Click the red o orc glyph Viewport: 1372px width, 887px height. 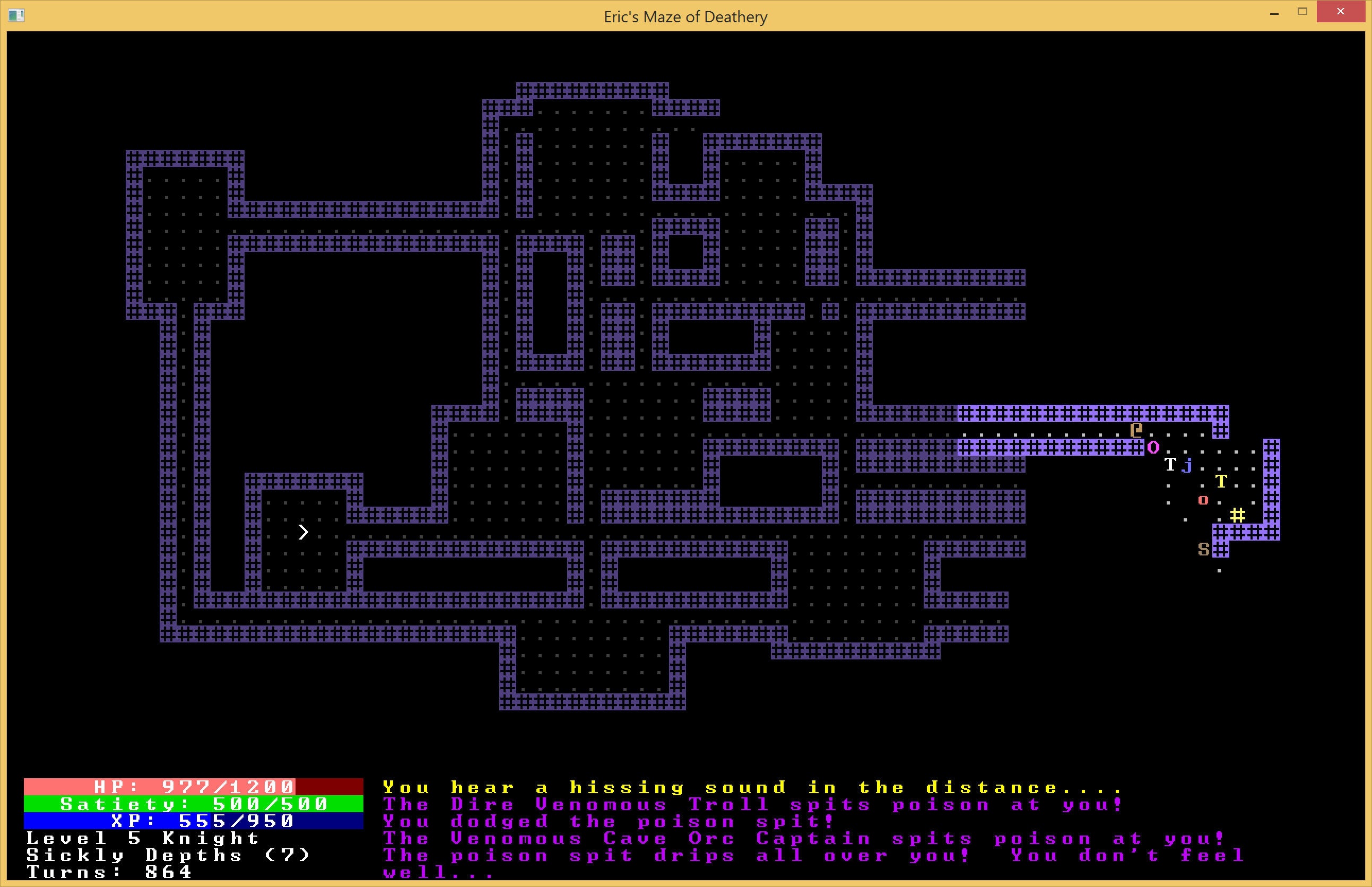click(x=1203, y=499)
